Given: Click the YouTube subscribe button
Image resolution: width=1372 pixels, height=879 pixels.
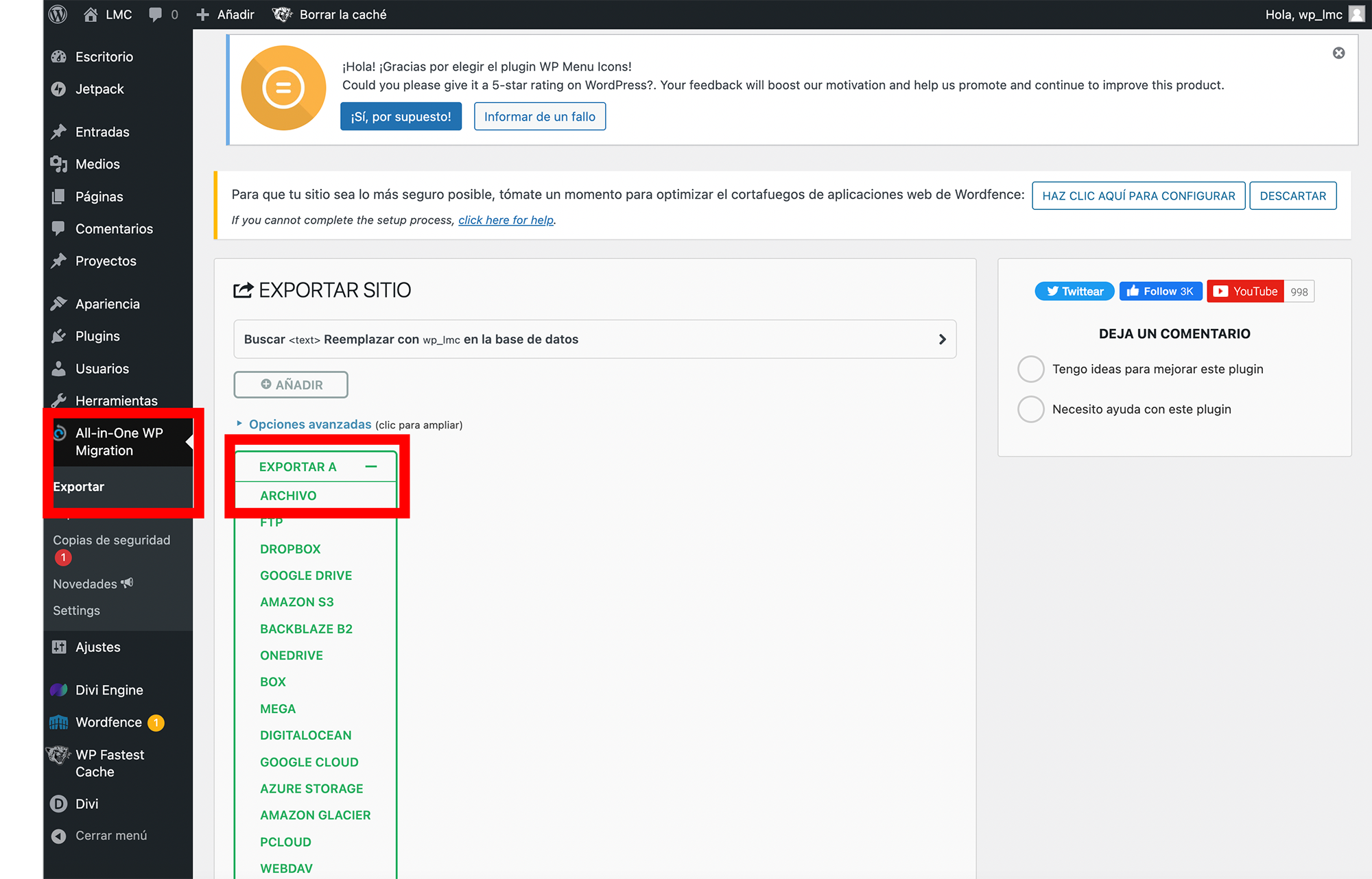Looking at the screenshot, I should [x=1246, y=291].
